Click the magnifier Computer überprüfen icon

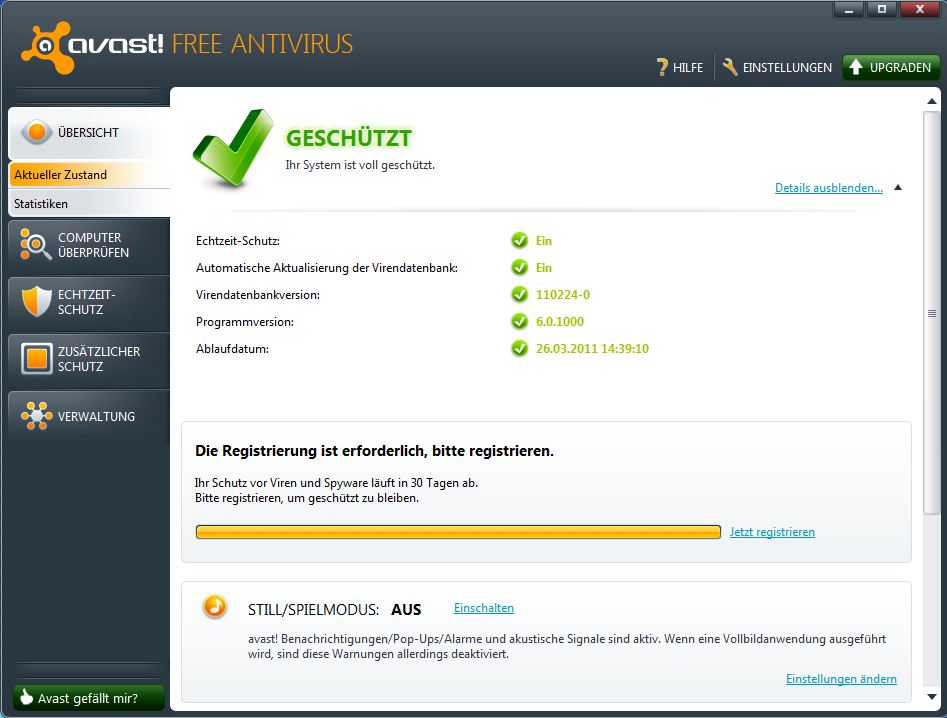click(x=35, y=245)
